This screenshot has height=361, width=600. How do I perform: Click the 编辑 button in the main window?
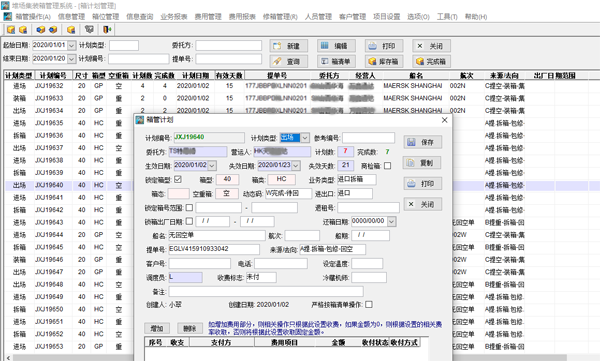tap(336, 46)
